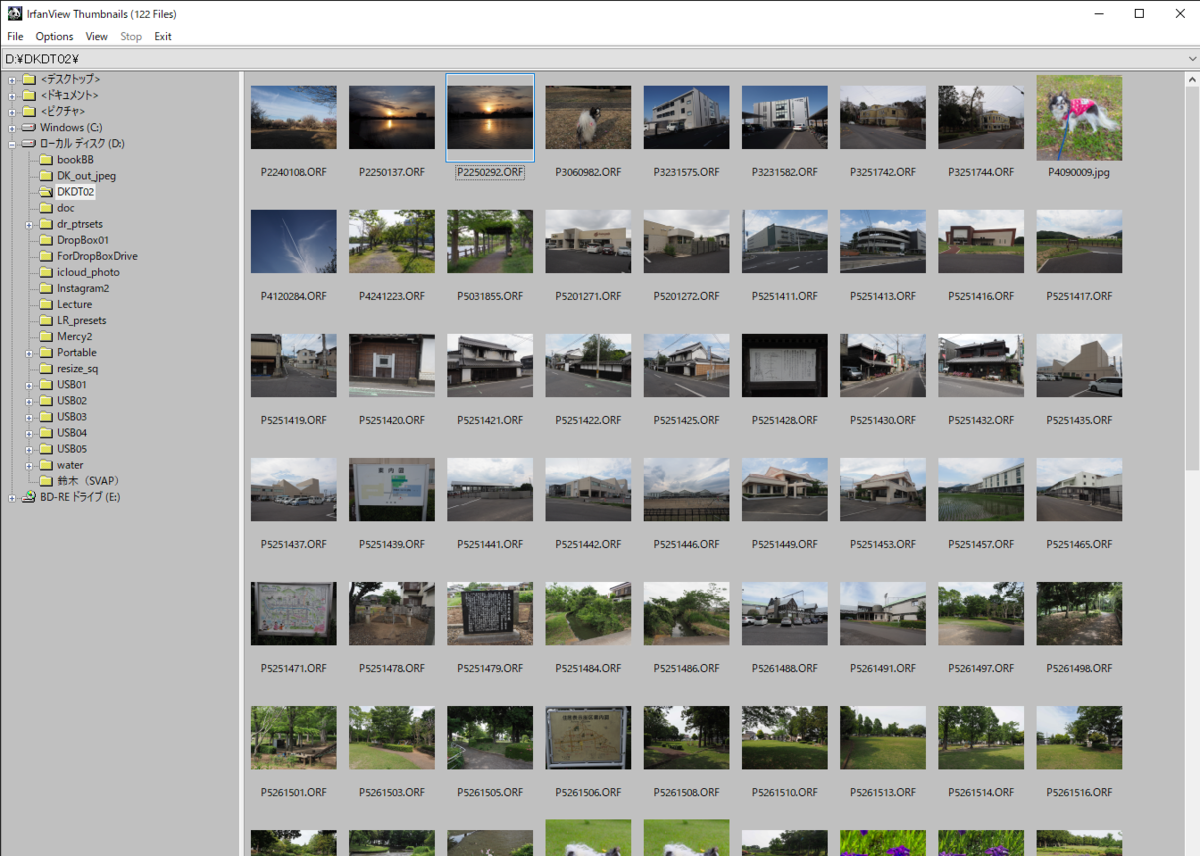Select the doc folder icon

[x=46, y=208]
